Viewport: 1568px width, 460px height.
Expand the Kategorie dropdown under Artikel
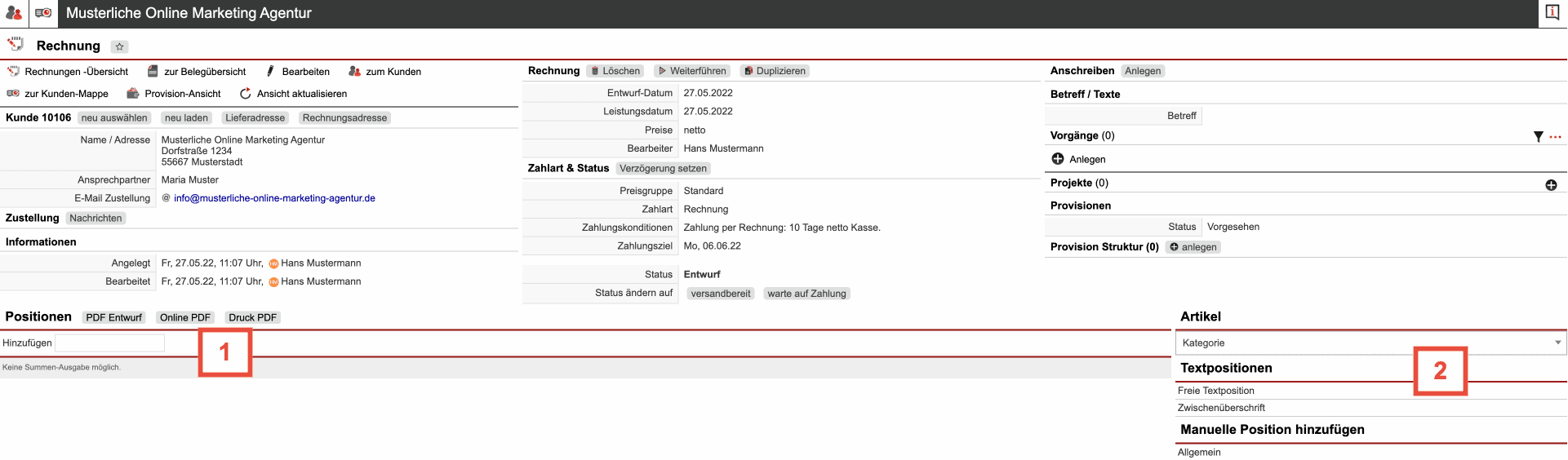coord(1370,343)
